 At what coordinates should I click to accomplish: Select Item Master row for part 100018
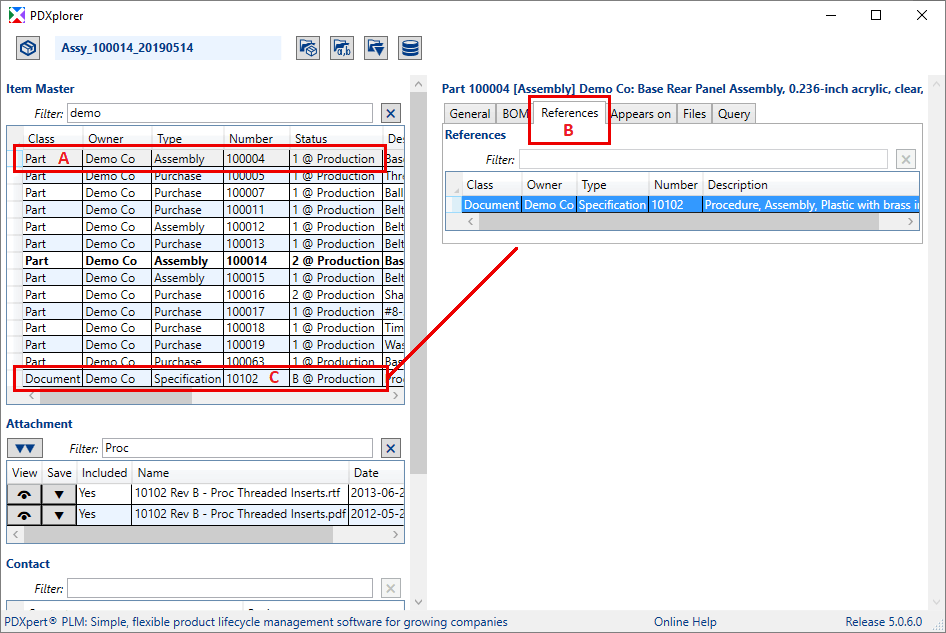click(x=208, y=328)
